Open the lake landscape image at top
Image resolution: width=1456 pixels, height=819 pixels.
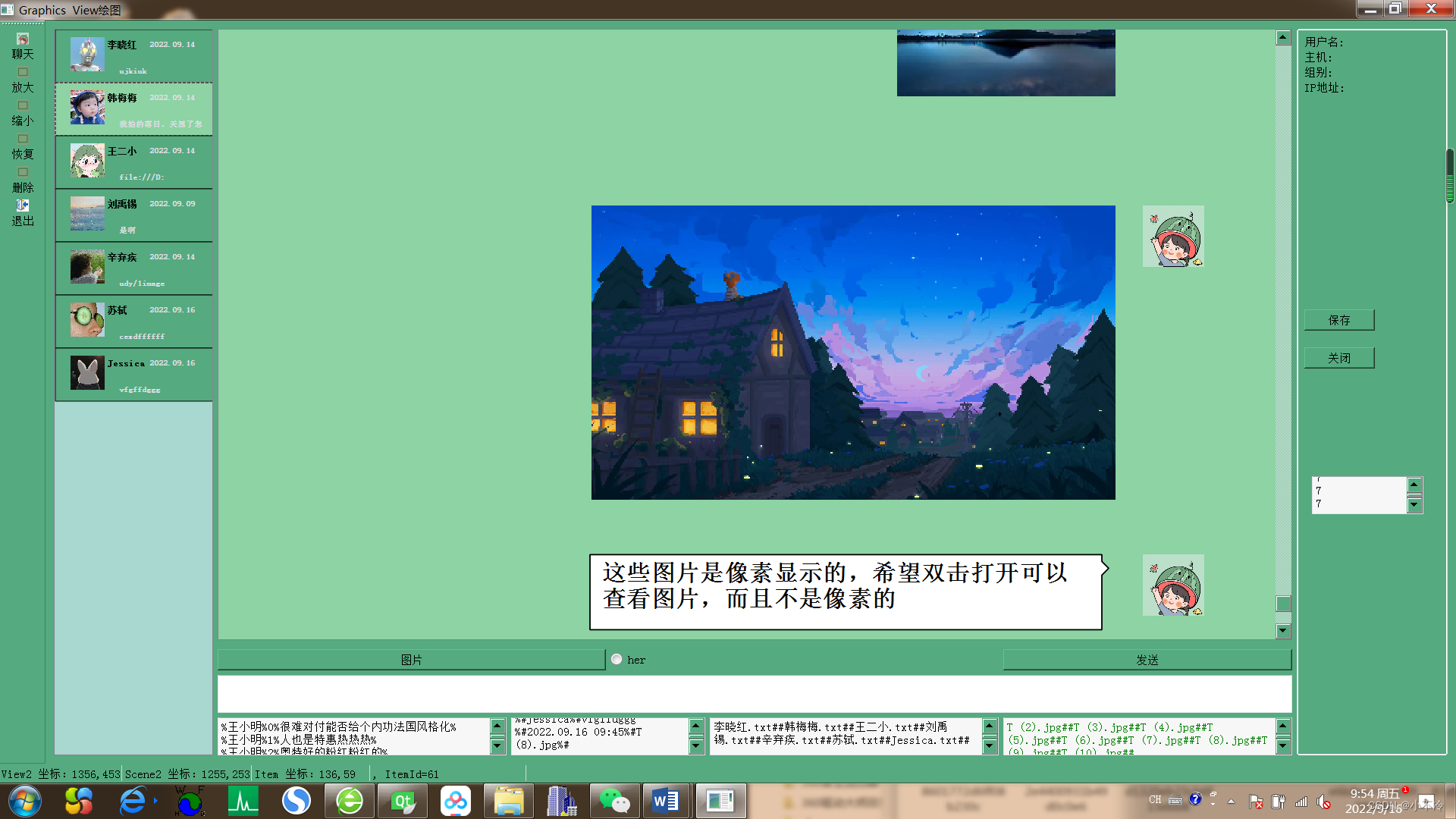point(1006,63)
